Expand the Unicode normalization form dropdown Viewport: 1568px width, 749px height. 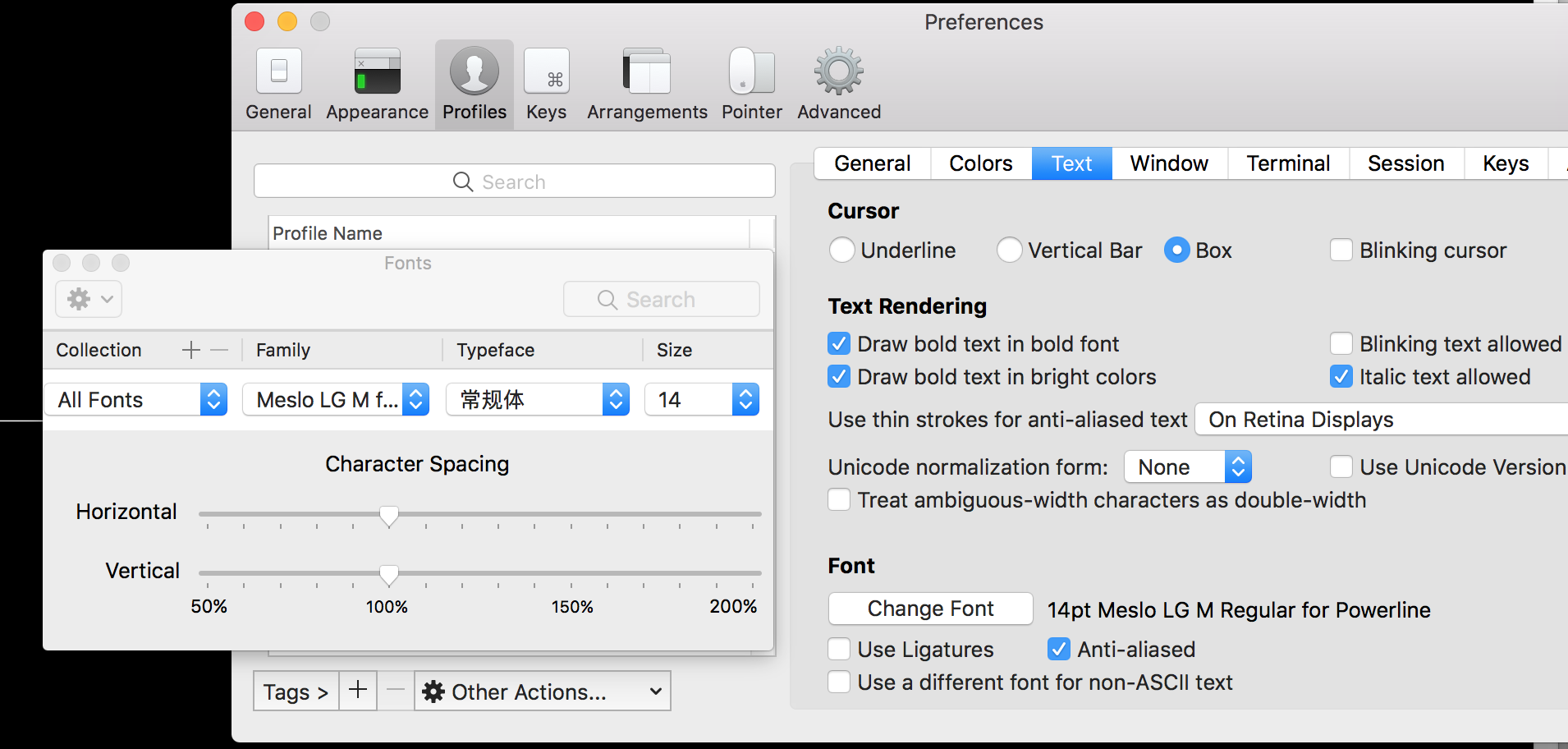[x=1187, y=467]
